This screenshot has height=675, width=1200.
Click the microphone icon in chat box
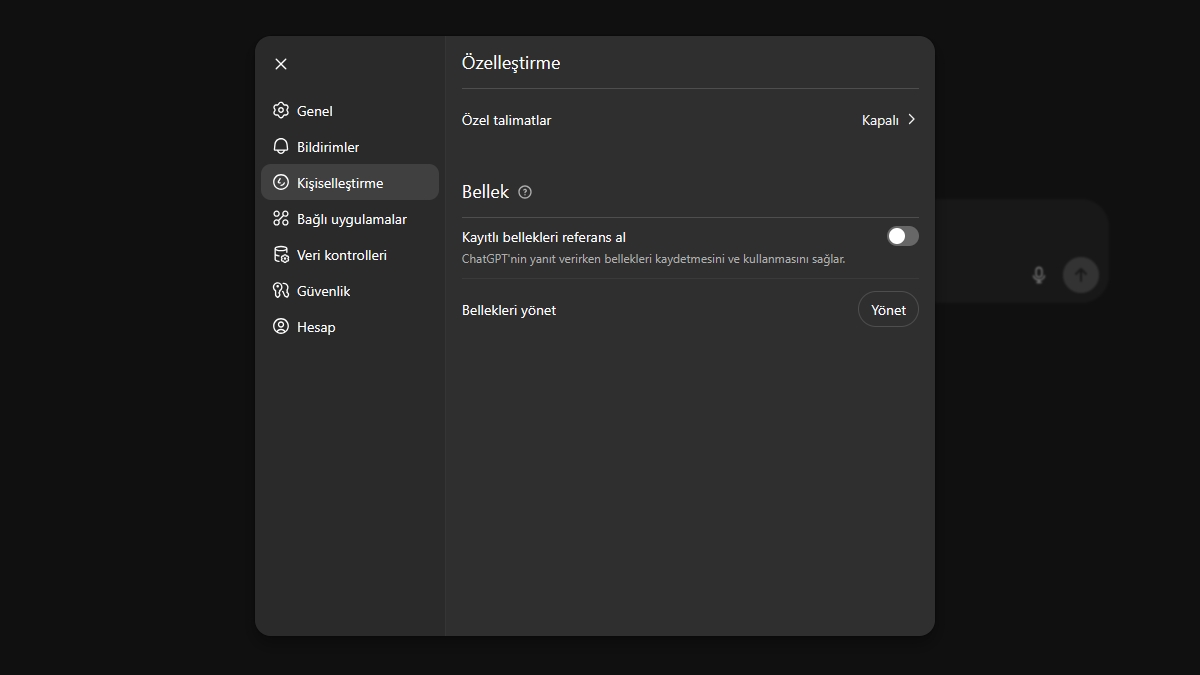click(1038, 275)
